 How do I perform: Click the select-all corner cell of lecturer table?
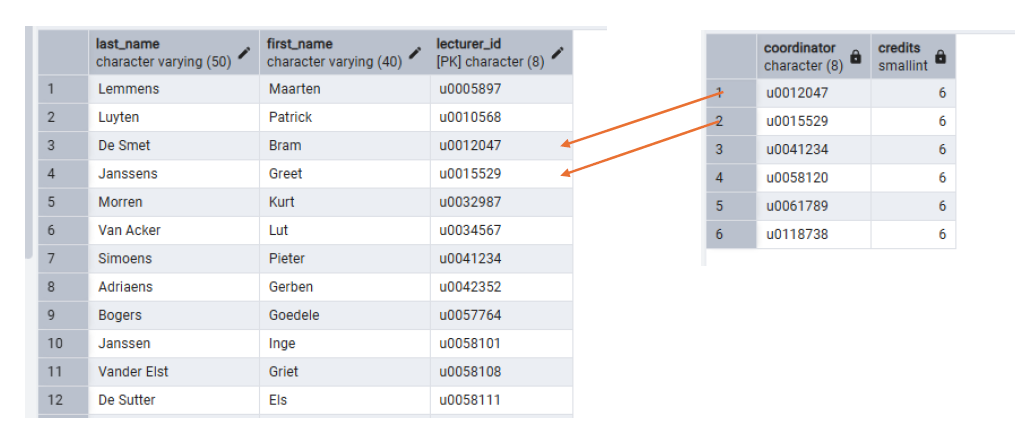63,53
